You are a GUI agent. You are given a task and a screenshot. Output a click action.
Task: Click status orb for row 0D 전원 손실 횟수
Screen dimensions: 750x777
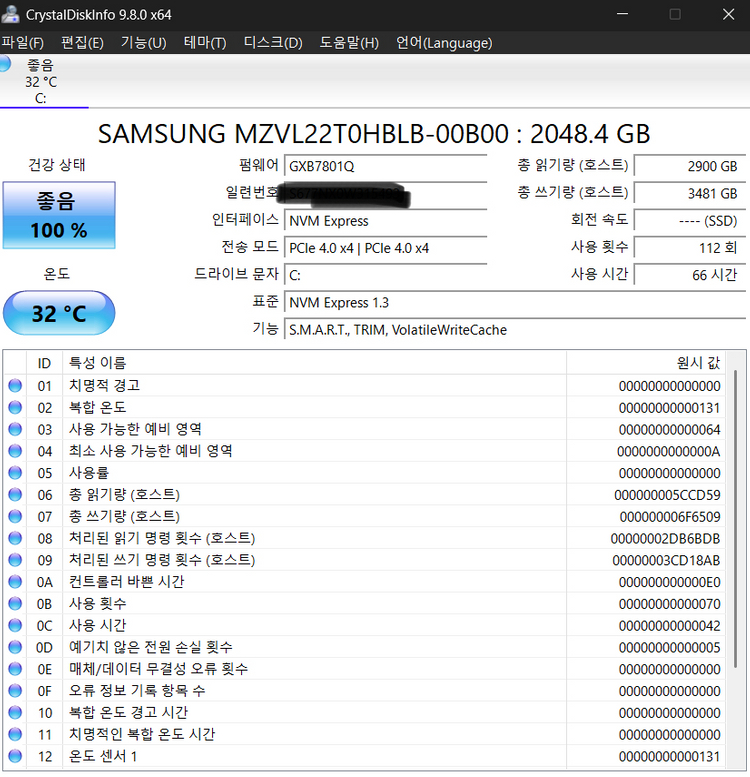click(x=15, y=647)
